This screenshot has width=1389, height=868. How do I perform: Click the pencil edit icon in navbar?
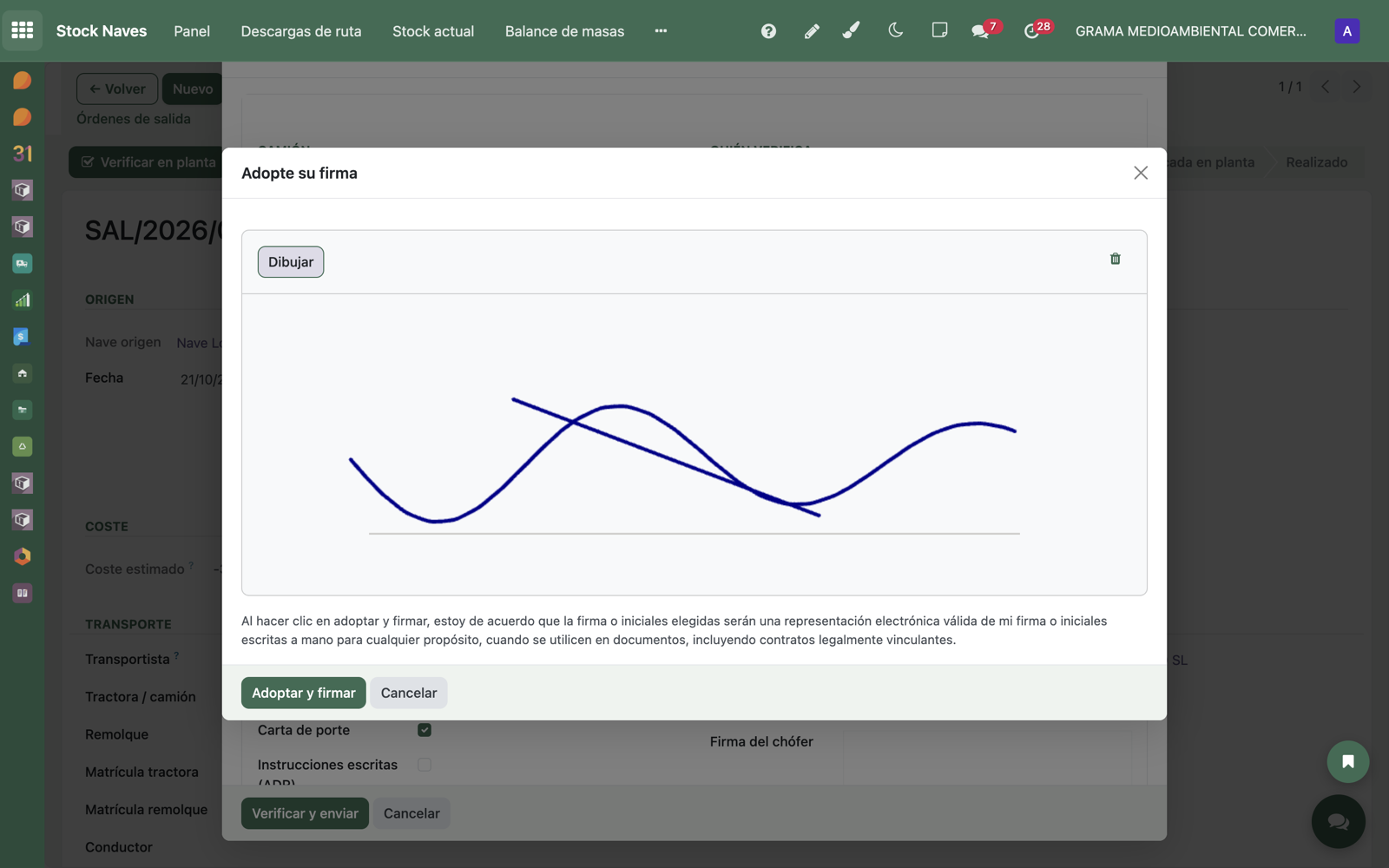tap(812, 31)
